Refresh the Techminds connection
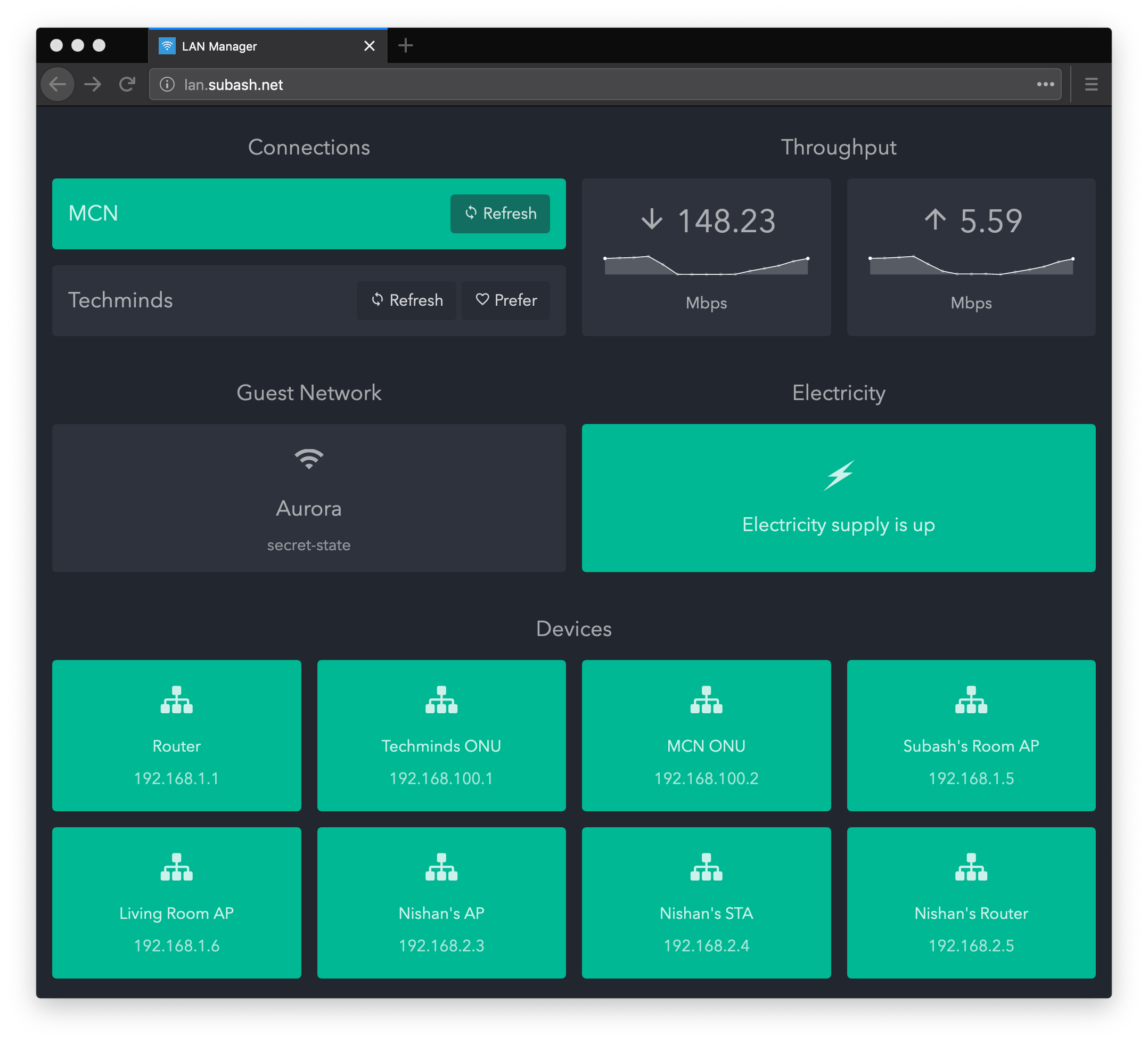The height and width of the screenshot is (1043, 1148). pyautogui.click(x=407, y=300)
